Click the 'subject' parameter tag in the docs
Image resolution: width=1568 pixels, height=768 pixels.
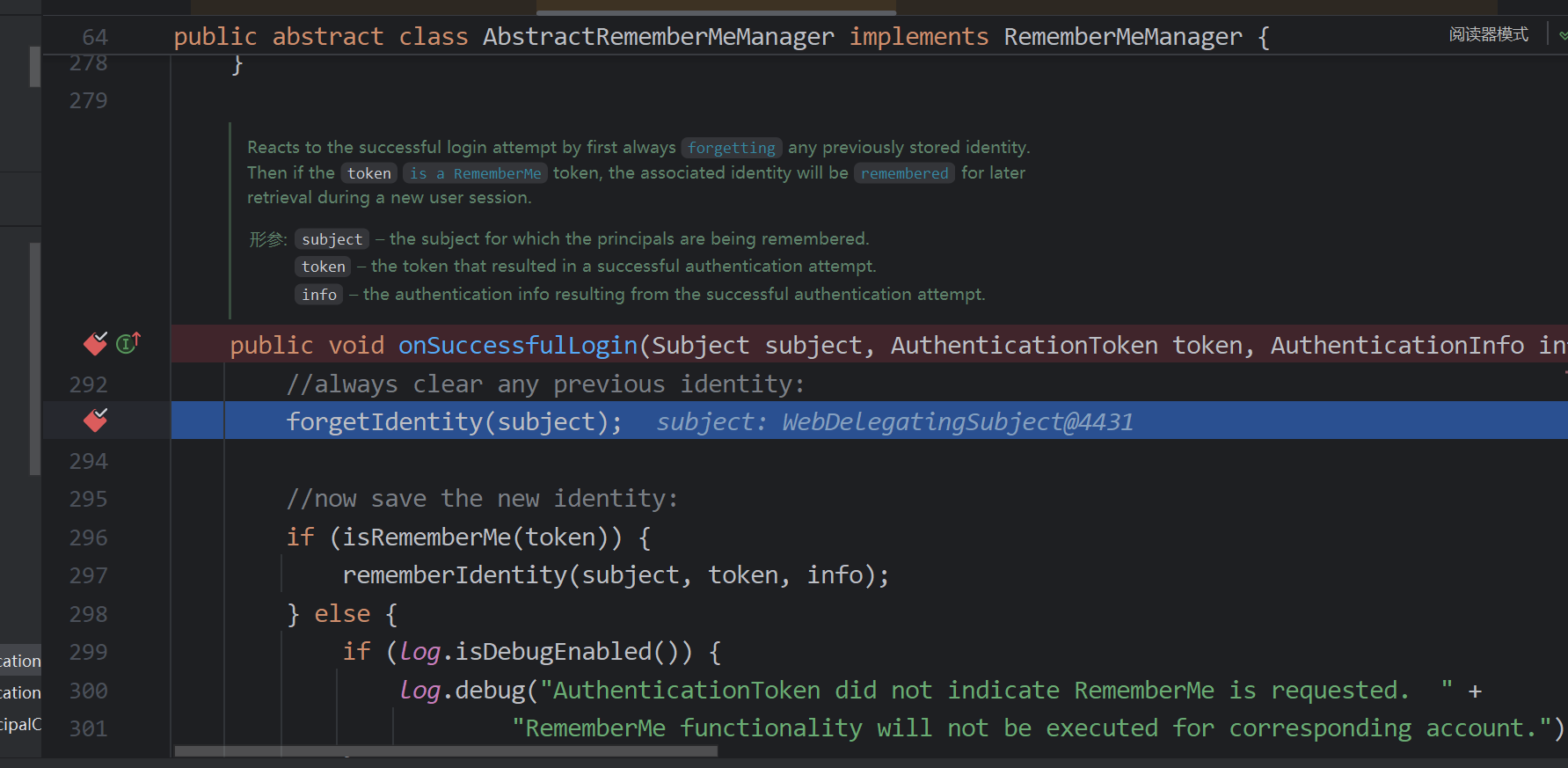pos(332,239)
